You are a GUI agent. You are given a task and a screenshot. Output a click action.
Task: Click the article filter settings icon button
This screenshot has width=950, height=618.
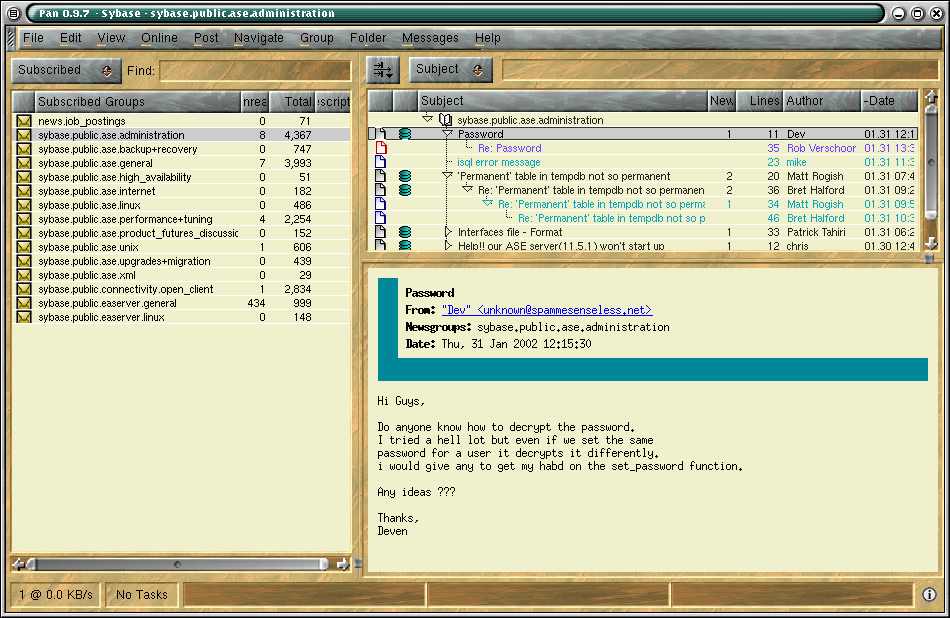pyautogui.click(x=383, y=70)
